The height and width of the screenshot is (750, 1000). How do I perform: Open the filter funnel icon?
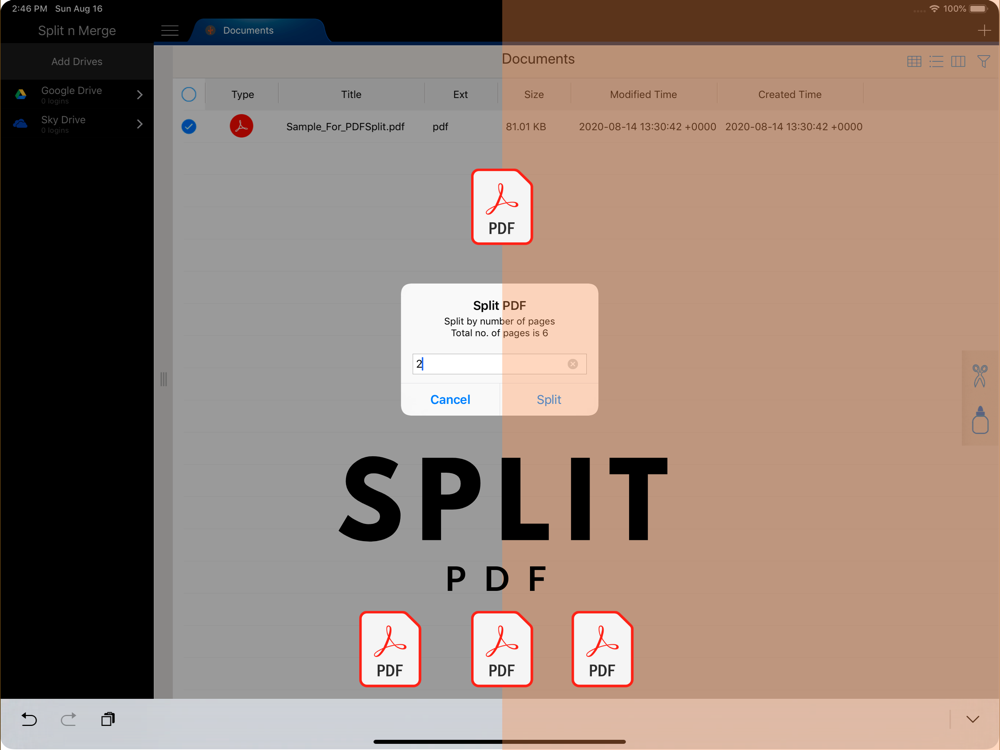(983, 61)
